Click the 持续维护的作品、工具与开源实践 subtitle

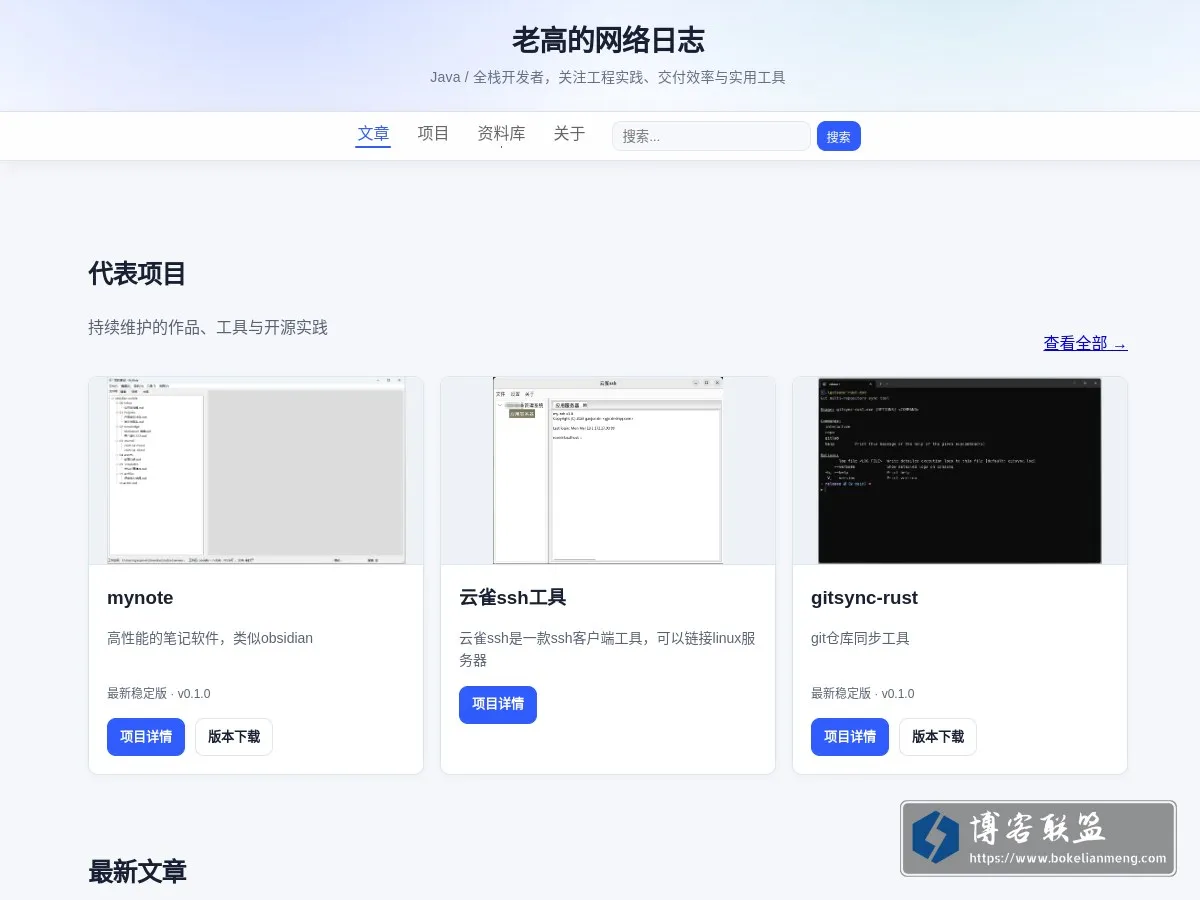pos(208,328)
